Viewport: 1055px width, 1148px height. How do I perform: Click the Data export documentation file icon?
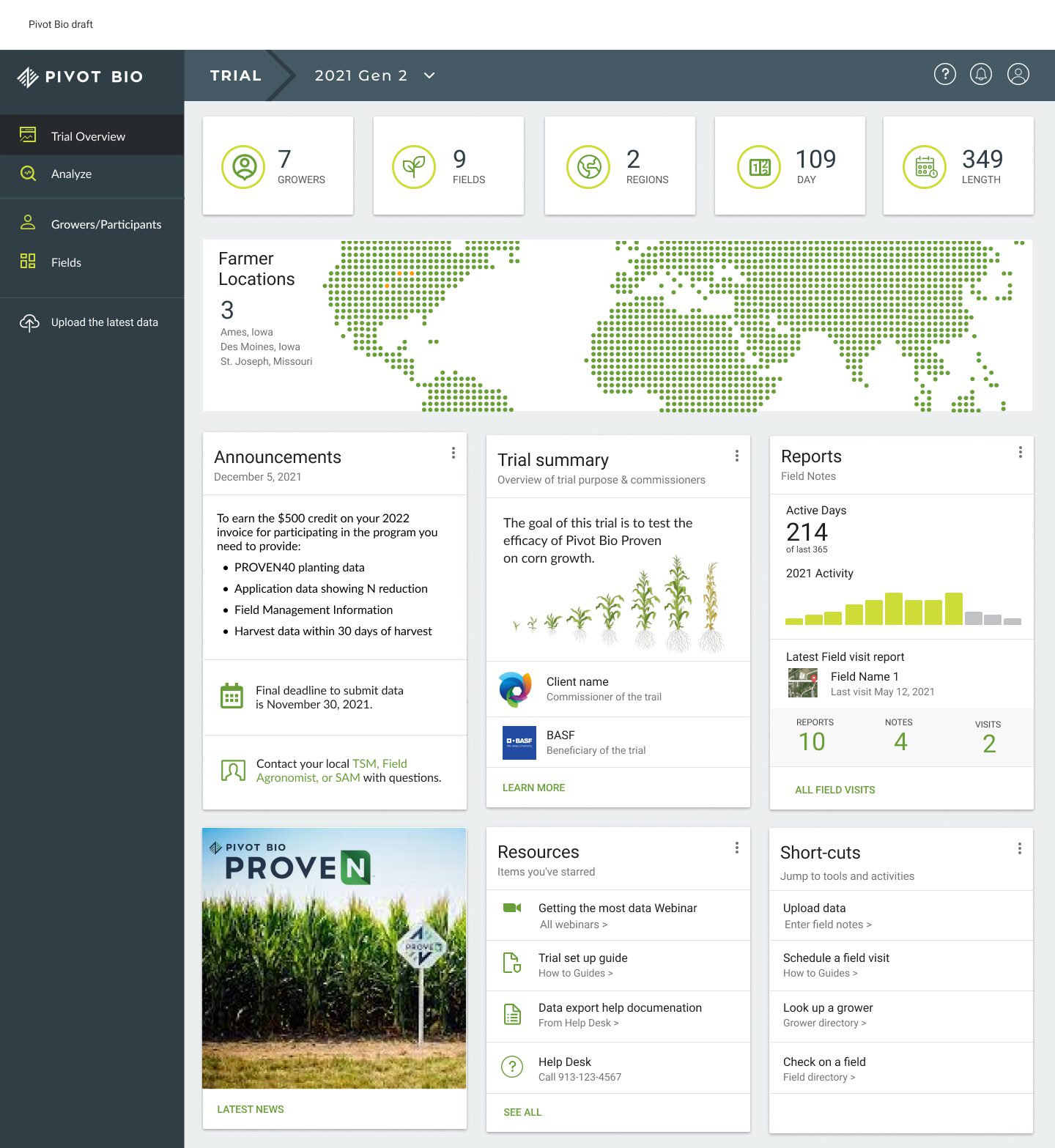(x=512, y=1015)
